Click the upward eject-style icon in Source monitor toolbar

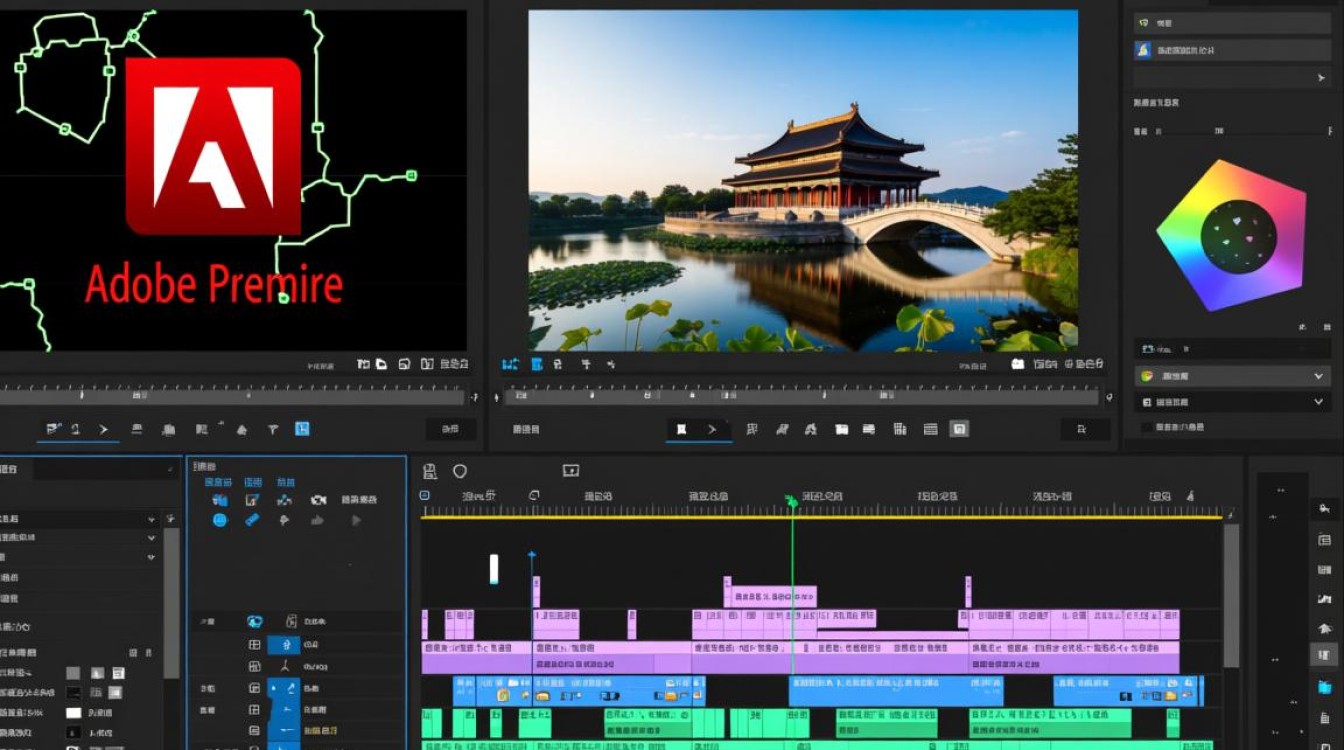point(242,430)
